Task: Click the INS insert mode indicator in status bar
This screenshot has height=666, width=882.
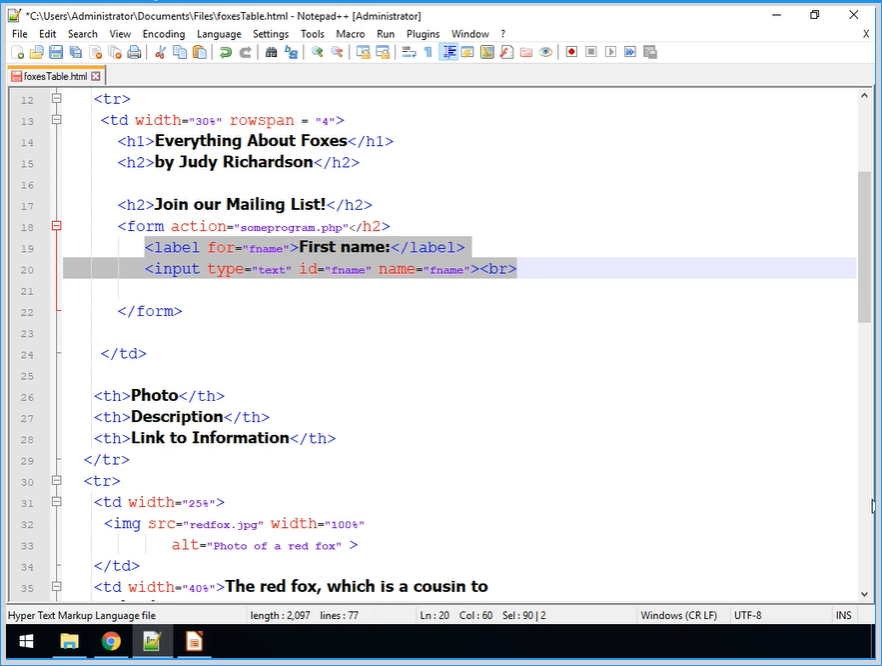Action: point(843,615)
